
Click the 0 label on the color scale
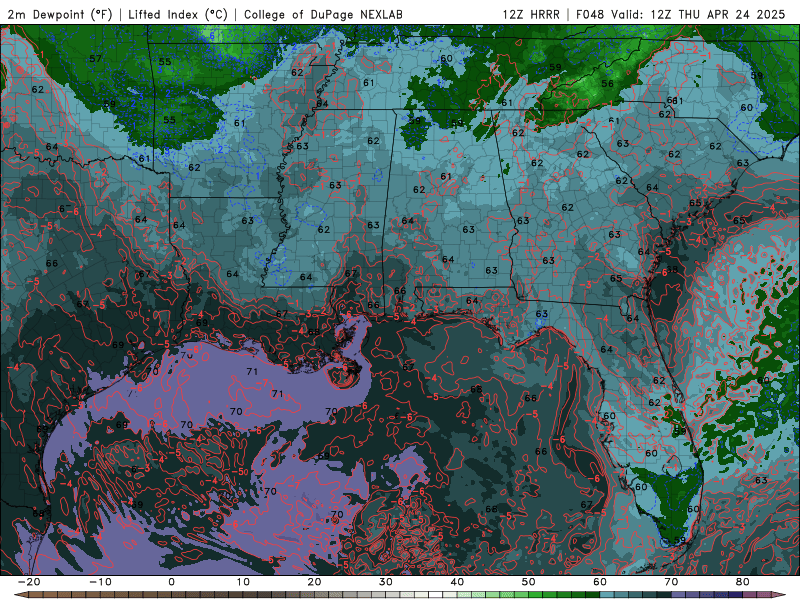pos(171,582)
